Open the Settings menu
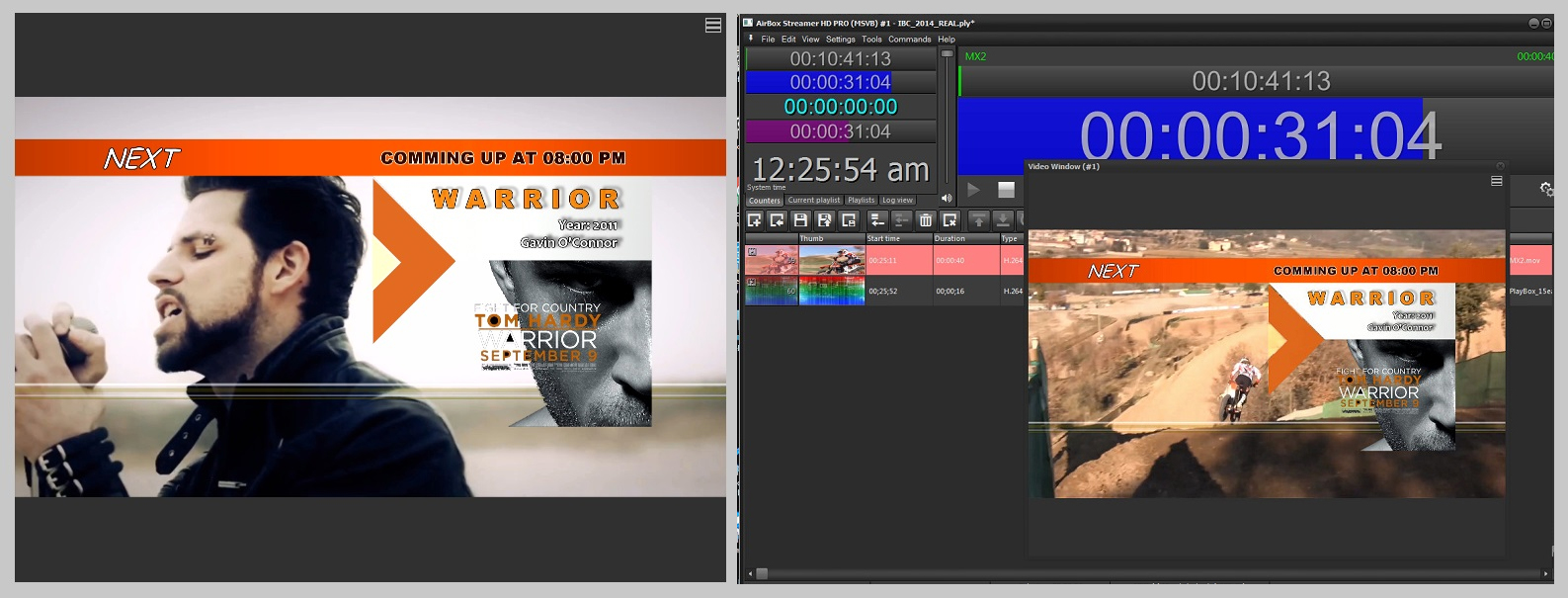Image resolution: width=1568 pixels, height=598 pixels. tap(841, 40)
